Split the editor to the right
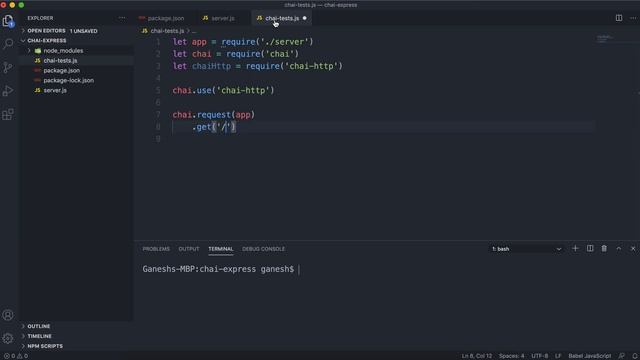This screenshot has width=640, height=360. pos(619,18)
